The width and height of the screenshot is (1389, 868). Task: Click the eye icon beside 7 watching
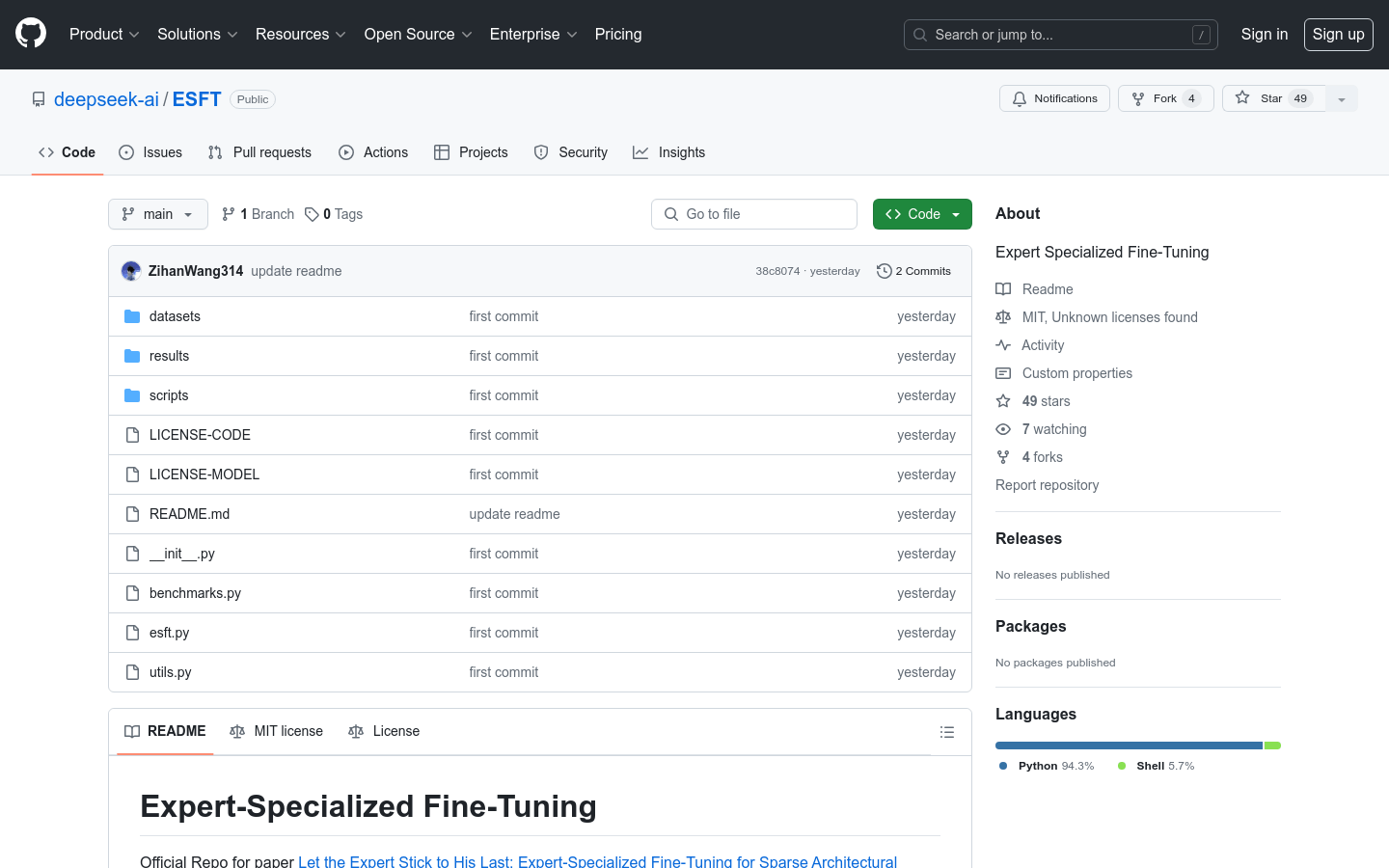[1003, 429]
